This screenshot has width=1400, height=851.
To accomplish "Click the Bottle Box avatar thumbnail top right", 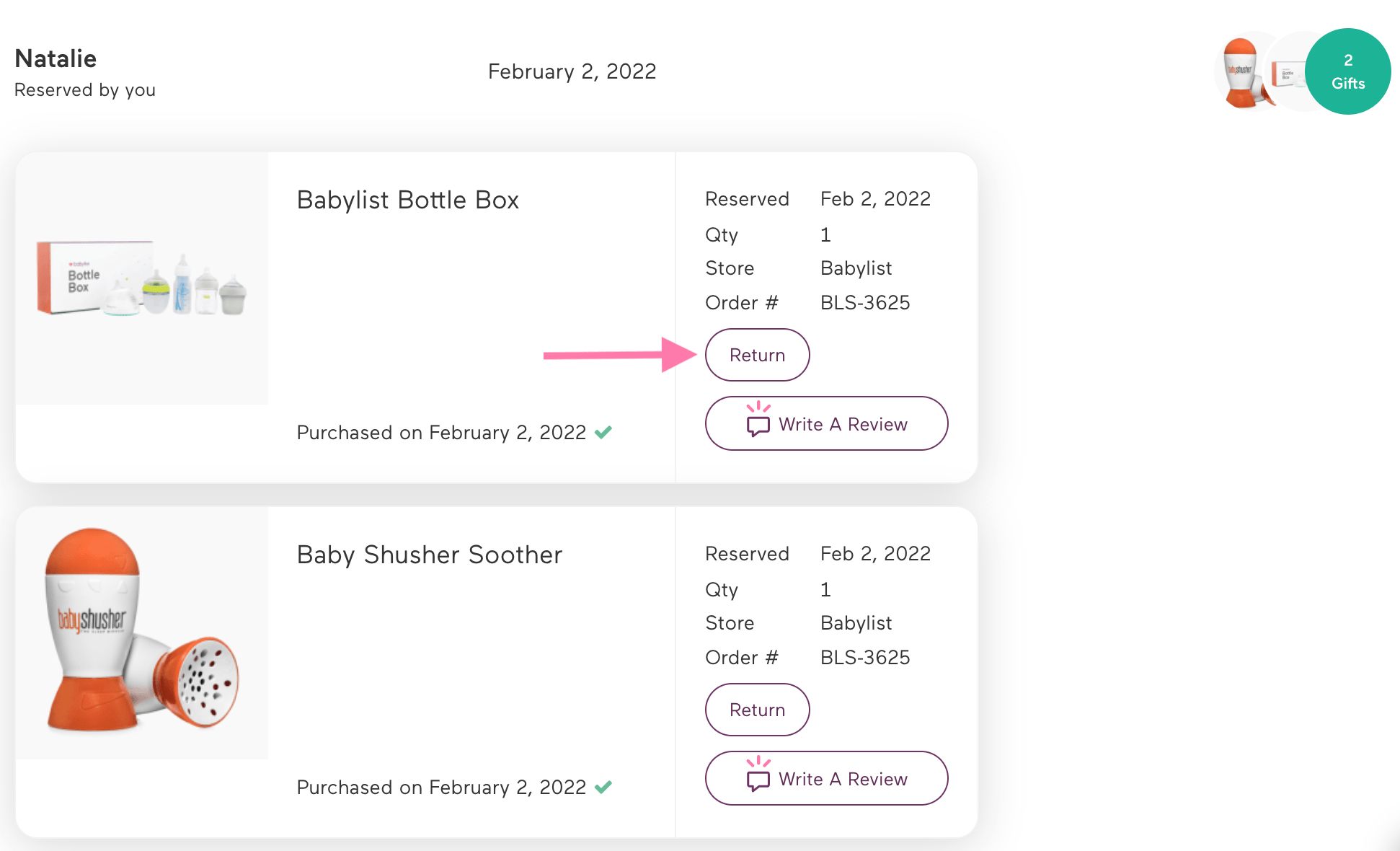I will [1291, 72].
